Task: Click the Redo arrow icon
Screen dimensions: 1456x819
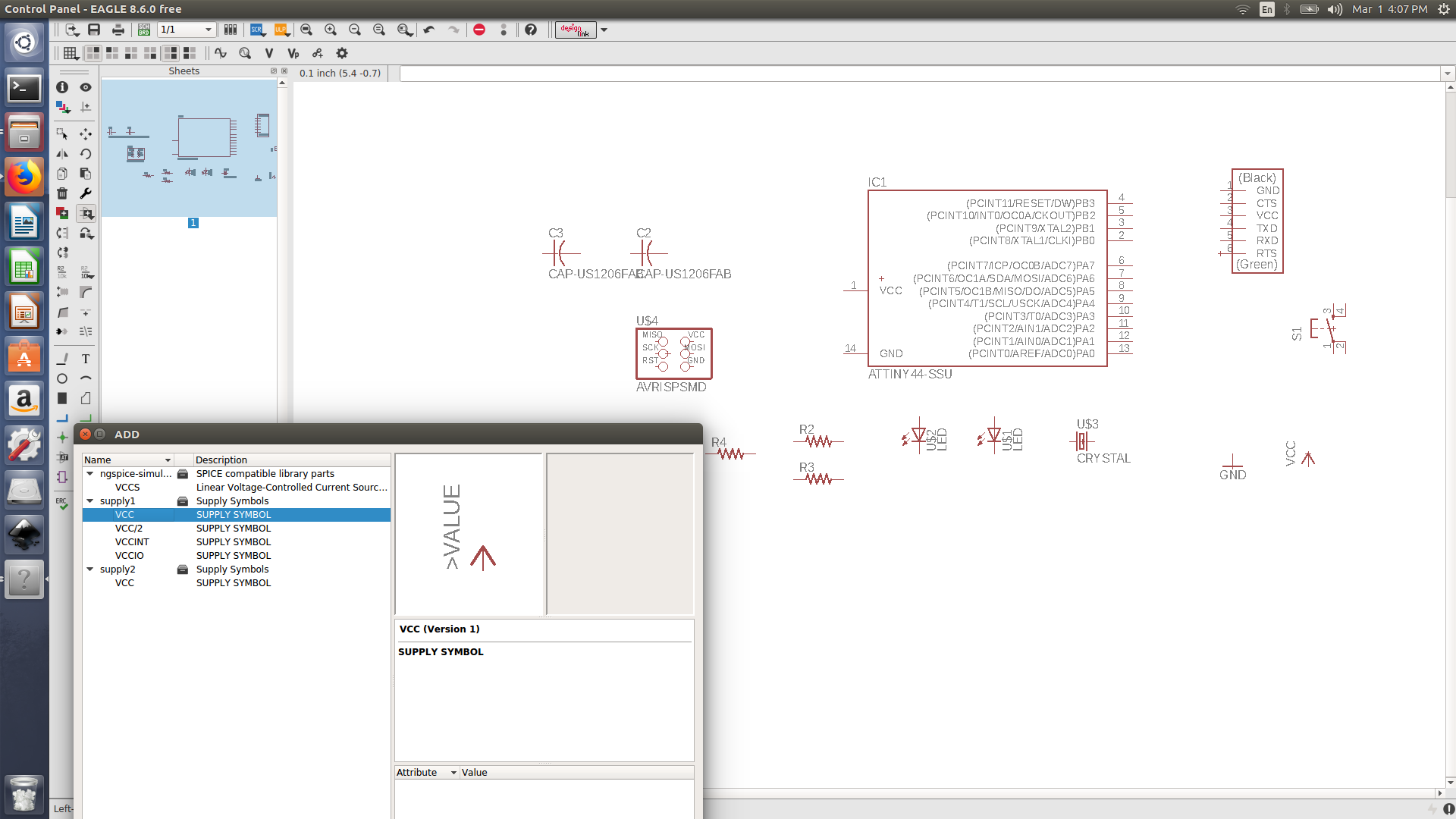Action: point(453,30)
